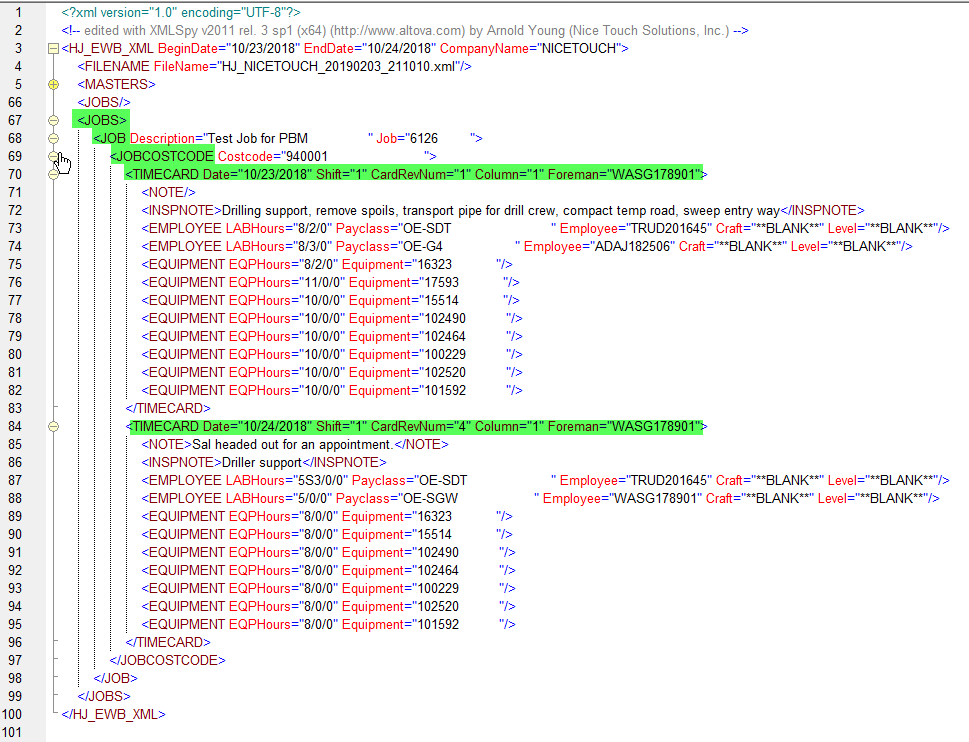Click the closing </TIMECARD> tag on line 83
Viewport: 969px width, 742px height.
point(168,408)
